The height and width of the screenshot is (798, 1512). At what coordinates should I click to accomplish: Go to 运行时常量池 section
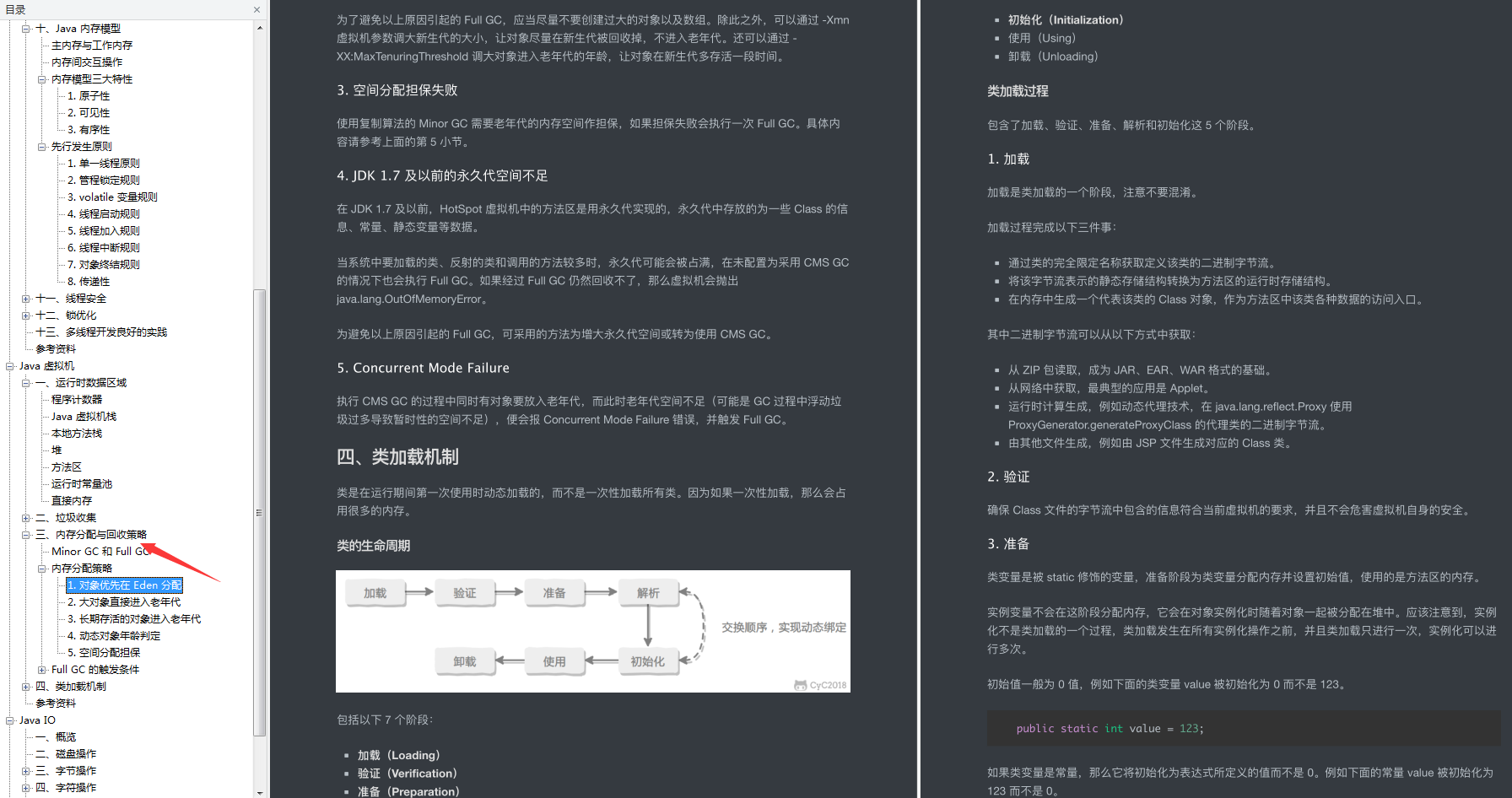[82, 484]
